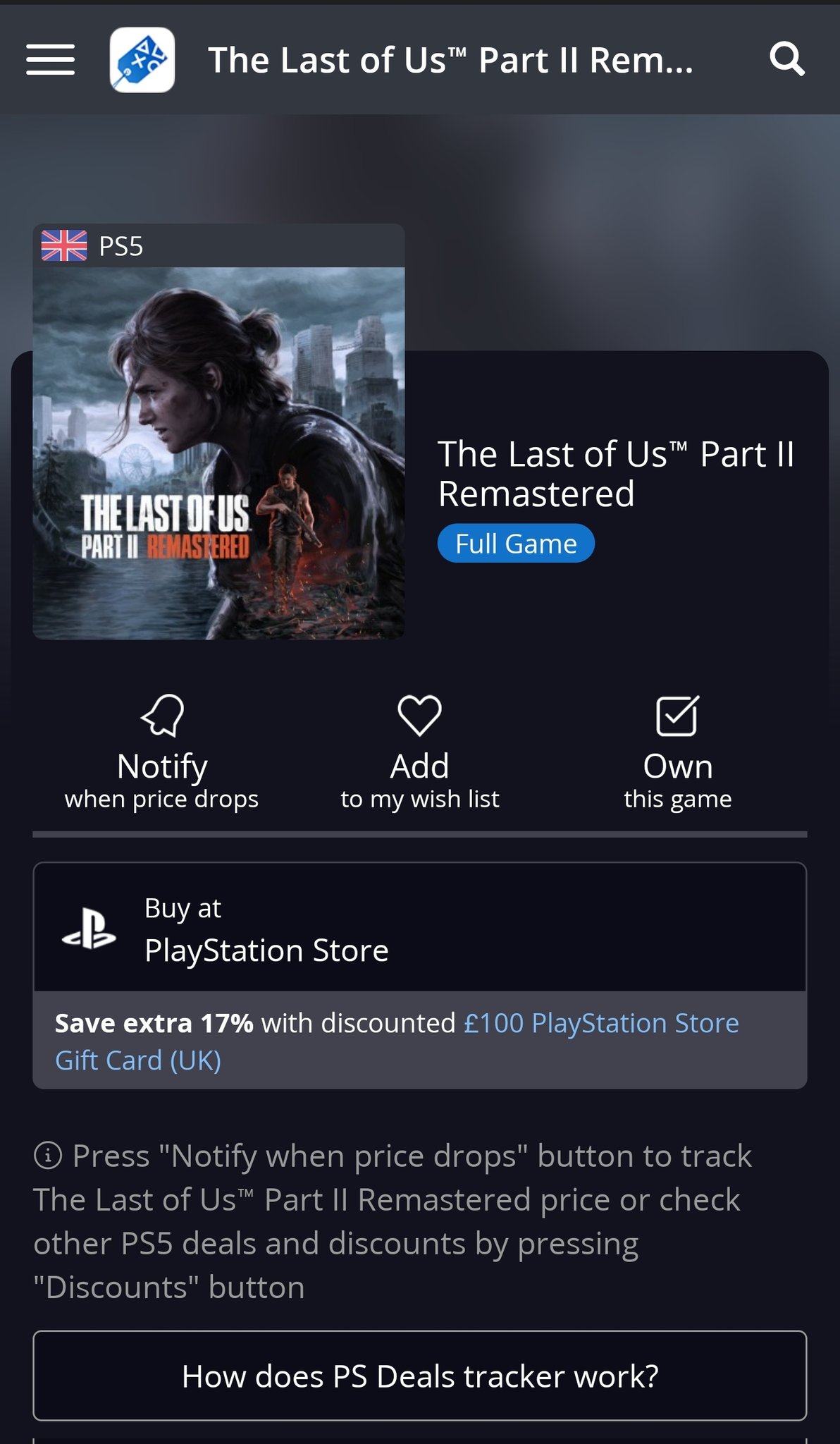
Task: Select the Full Game badge
Action: pyautogui.click(x=516, y=544)
